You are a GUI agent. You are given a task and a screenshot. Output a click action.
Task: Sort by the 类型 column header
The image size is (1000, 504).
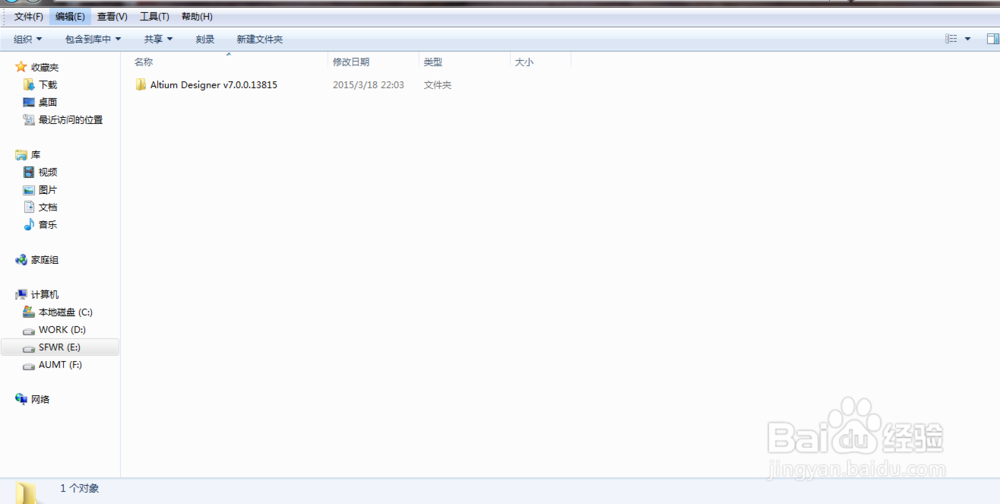pos(433,62)
